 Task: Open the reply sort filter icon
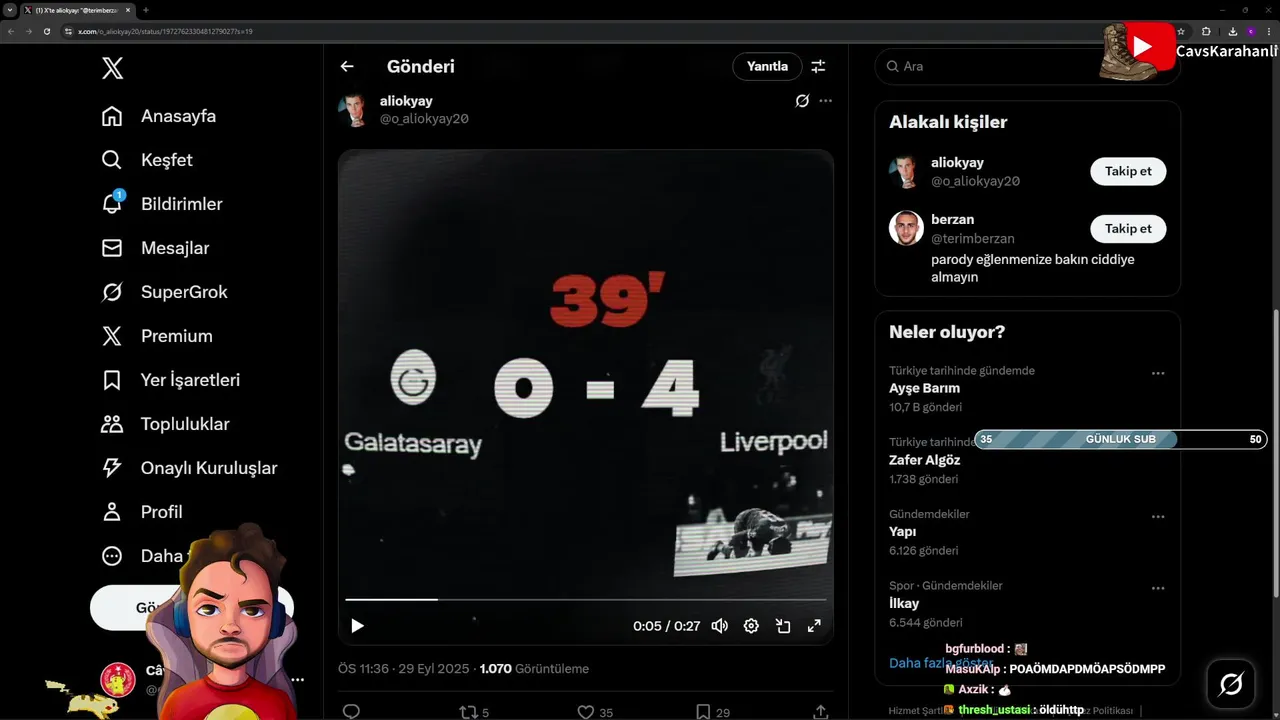[x=818, y=66]
